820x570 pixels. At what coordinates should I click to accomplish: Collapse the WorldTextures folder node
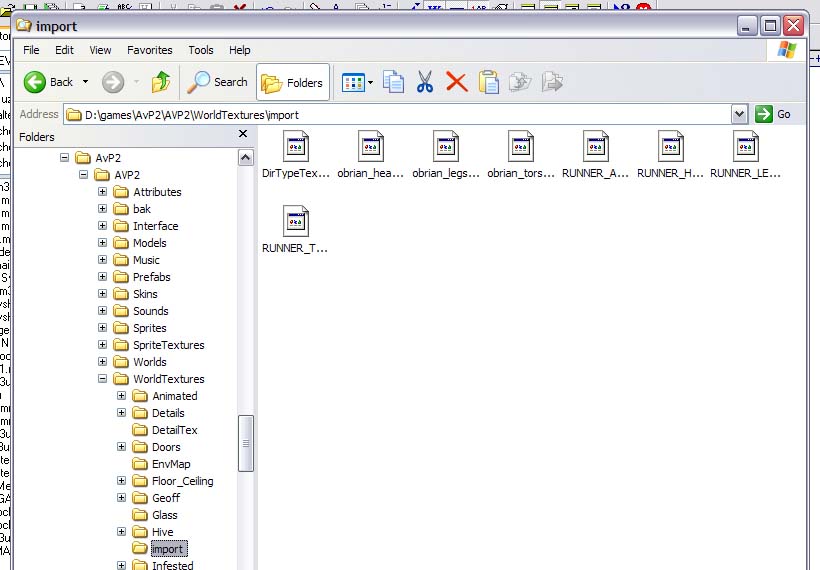102,379
